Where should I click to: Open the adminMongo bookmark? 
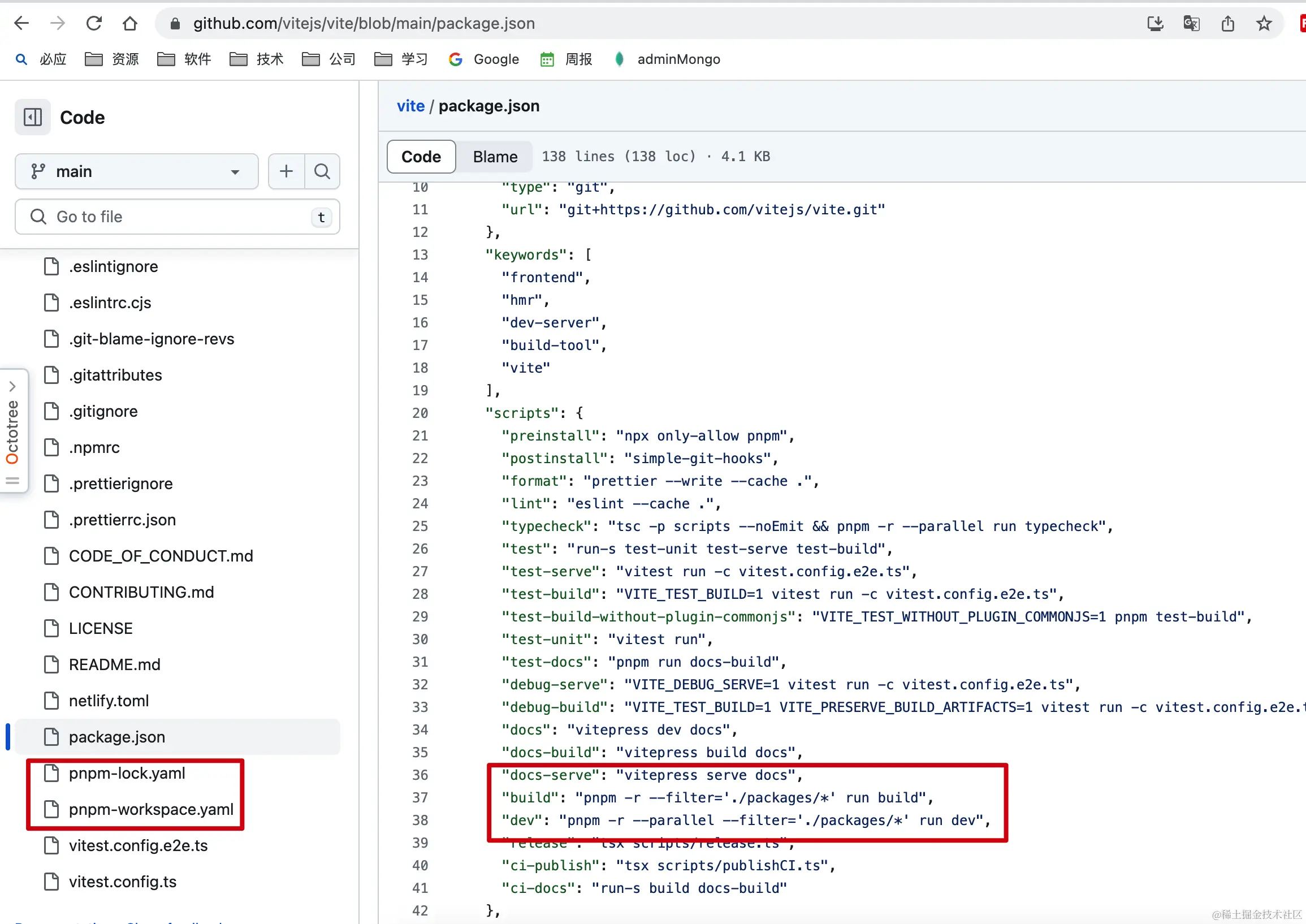(x=667, y=59)
